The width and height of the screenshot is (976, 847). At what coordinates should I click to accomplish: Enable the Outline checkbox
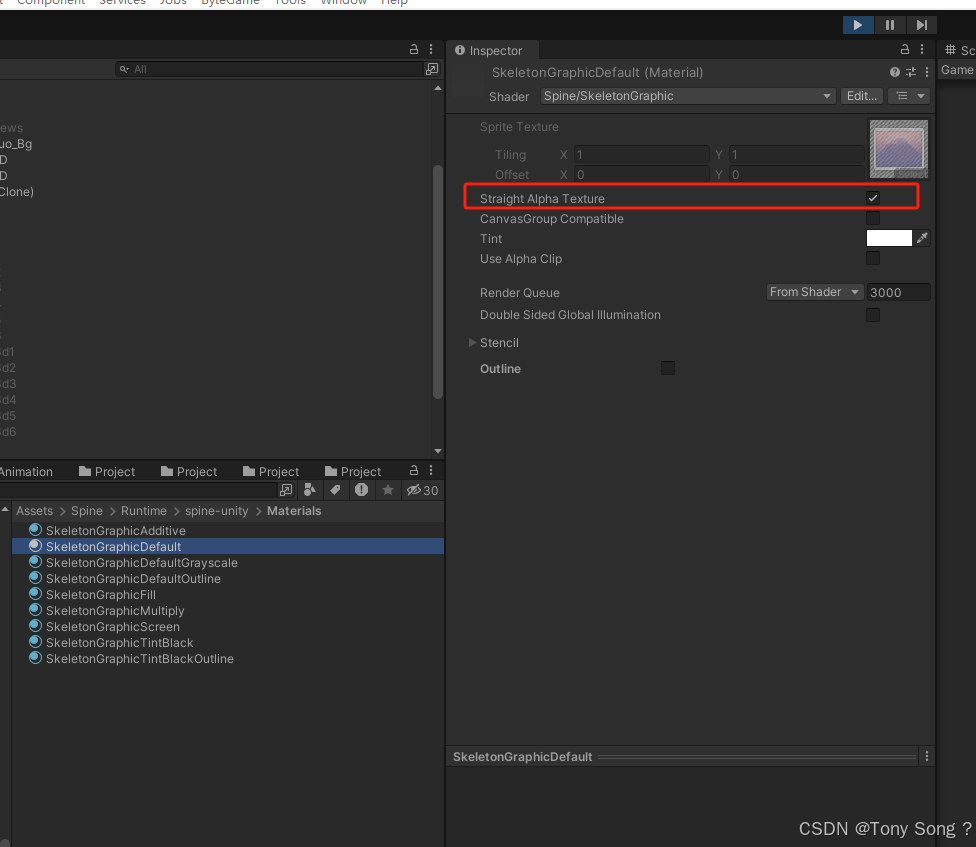[x=667, y=368]
